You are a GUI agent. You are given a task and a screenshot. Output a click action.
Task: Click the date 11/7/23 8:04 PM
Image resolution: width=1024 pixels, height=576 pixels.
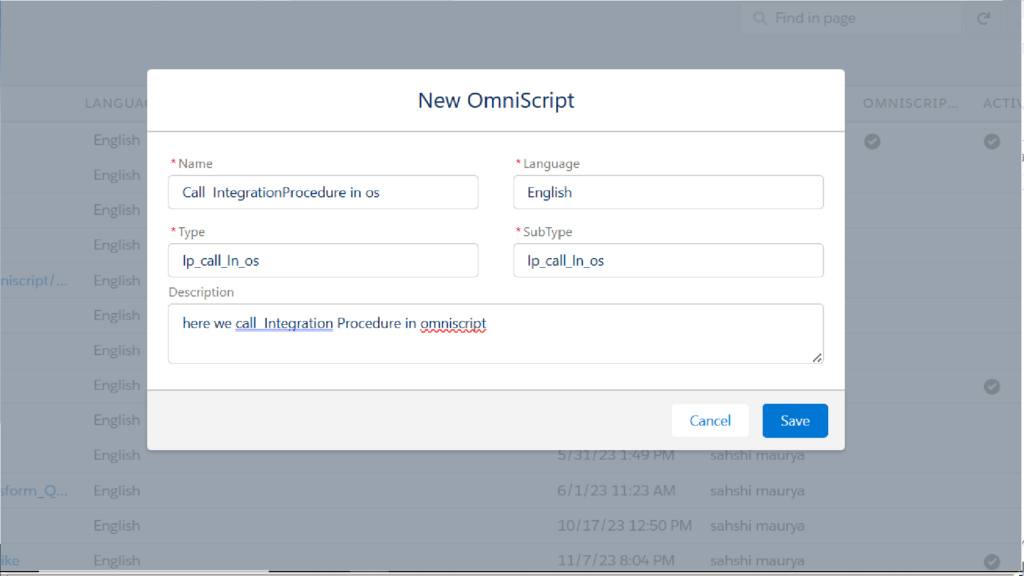[x=616, y=560]
